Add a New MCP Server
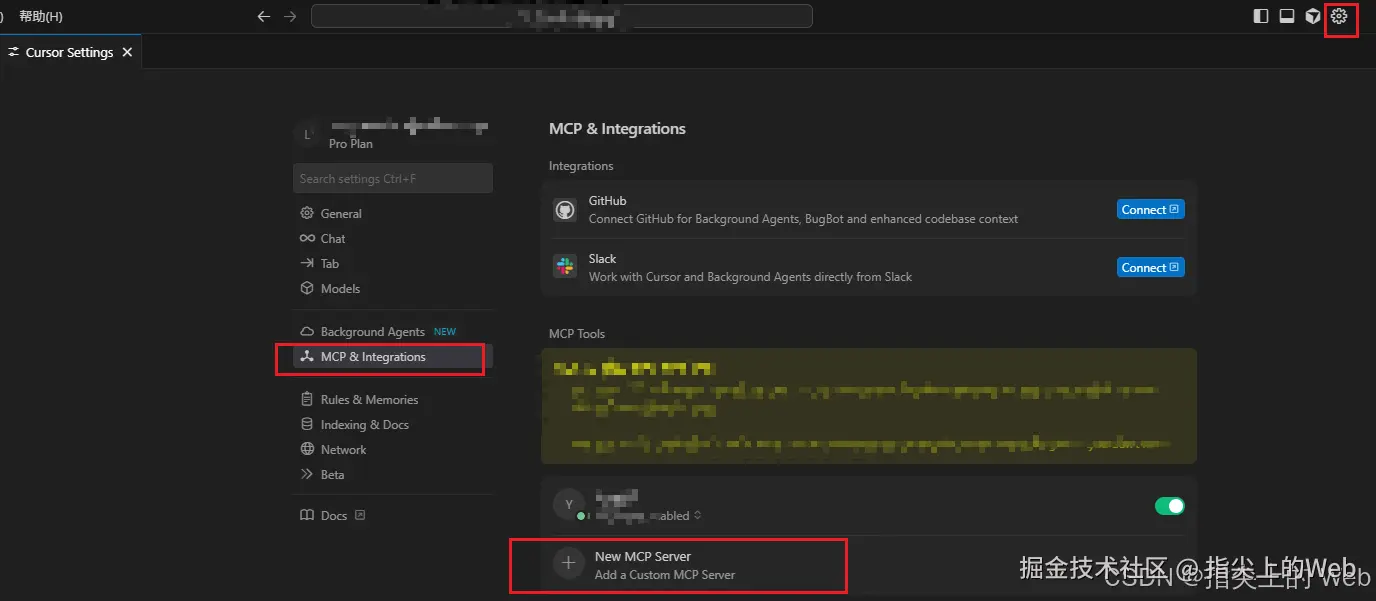This screenshot has height=601, width=1376. [868, 565]
